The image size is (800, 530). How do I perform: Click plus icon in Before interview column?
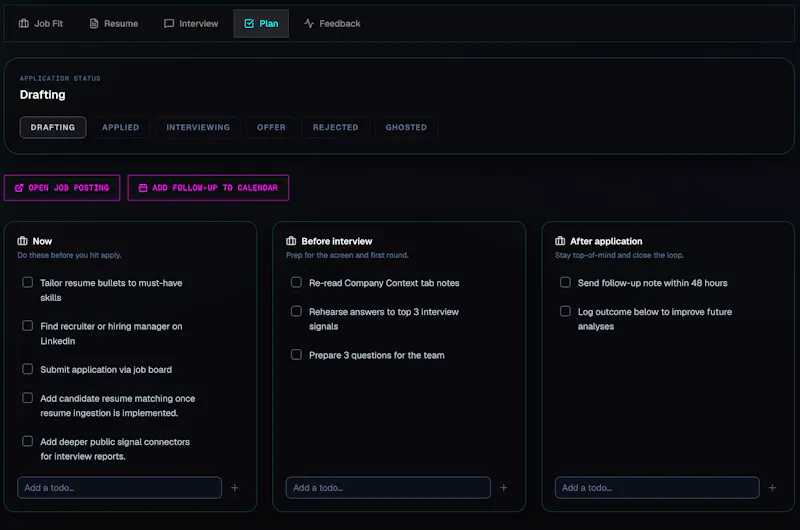[504, 488]
